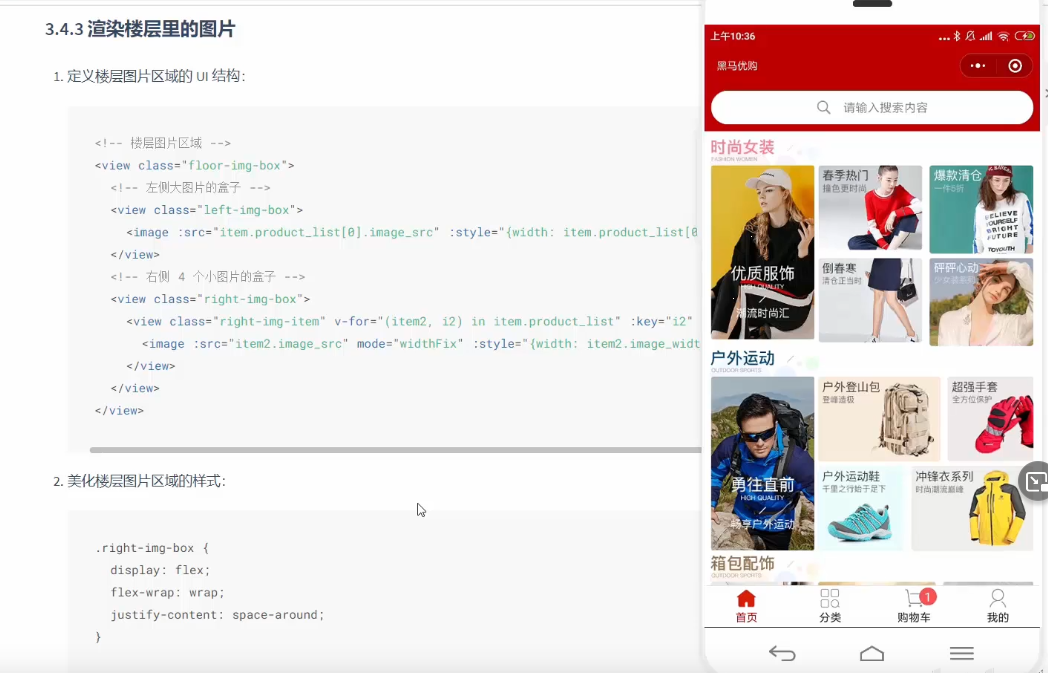This screenshot has width=1048, height=673.
Task: Tap the phone back navigation arrow
Action: click(782, 653)
